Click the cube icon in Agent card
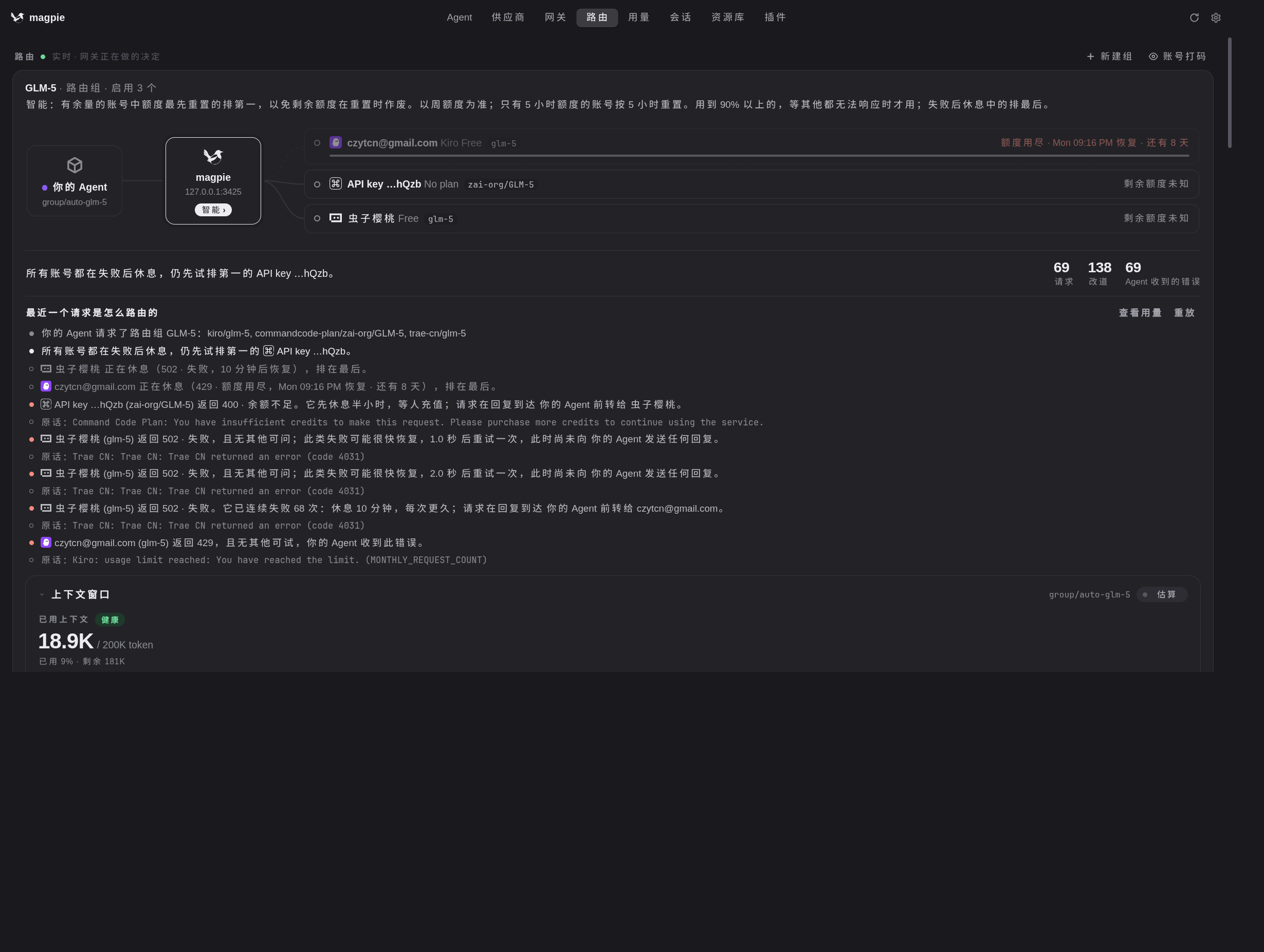This screenshot has width=1264, height=952. tap(75, 165)
